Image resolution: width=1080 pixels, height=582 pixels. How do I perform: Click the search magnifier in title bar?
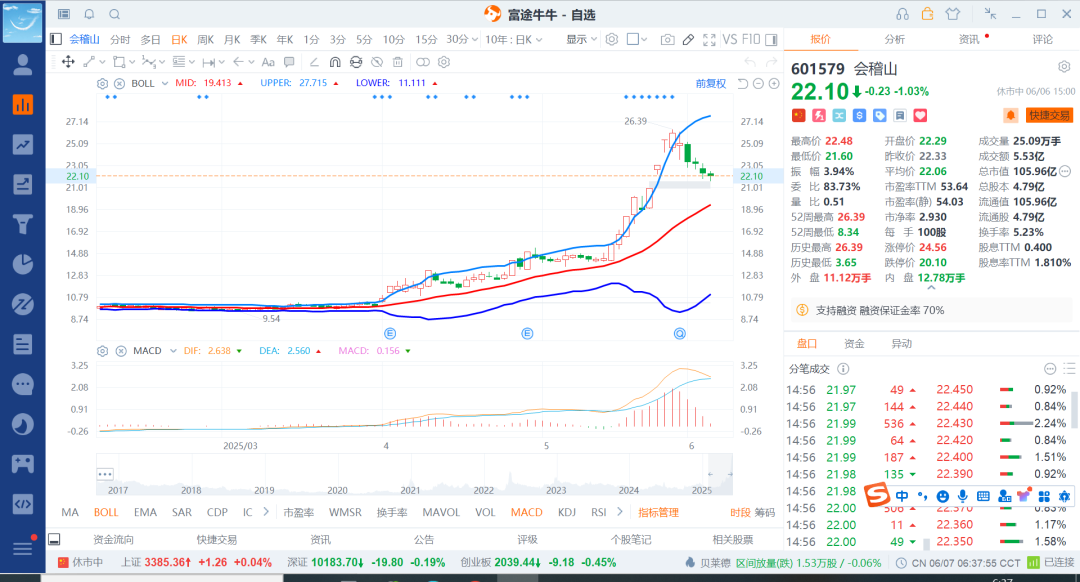(x=114, y=14)
